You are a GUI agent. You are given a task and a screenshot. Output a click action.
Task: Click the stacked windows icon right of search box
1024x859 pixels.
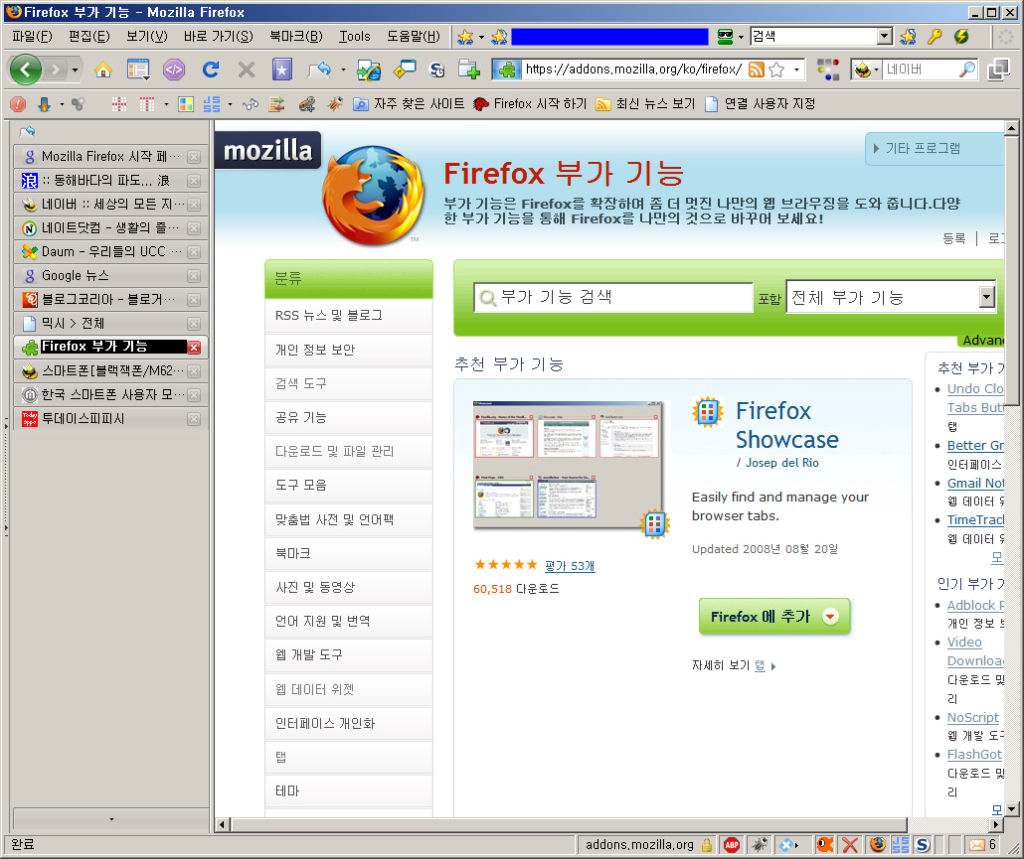pos(999,69)
